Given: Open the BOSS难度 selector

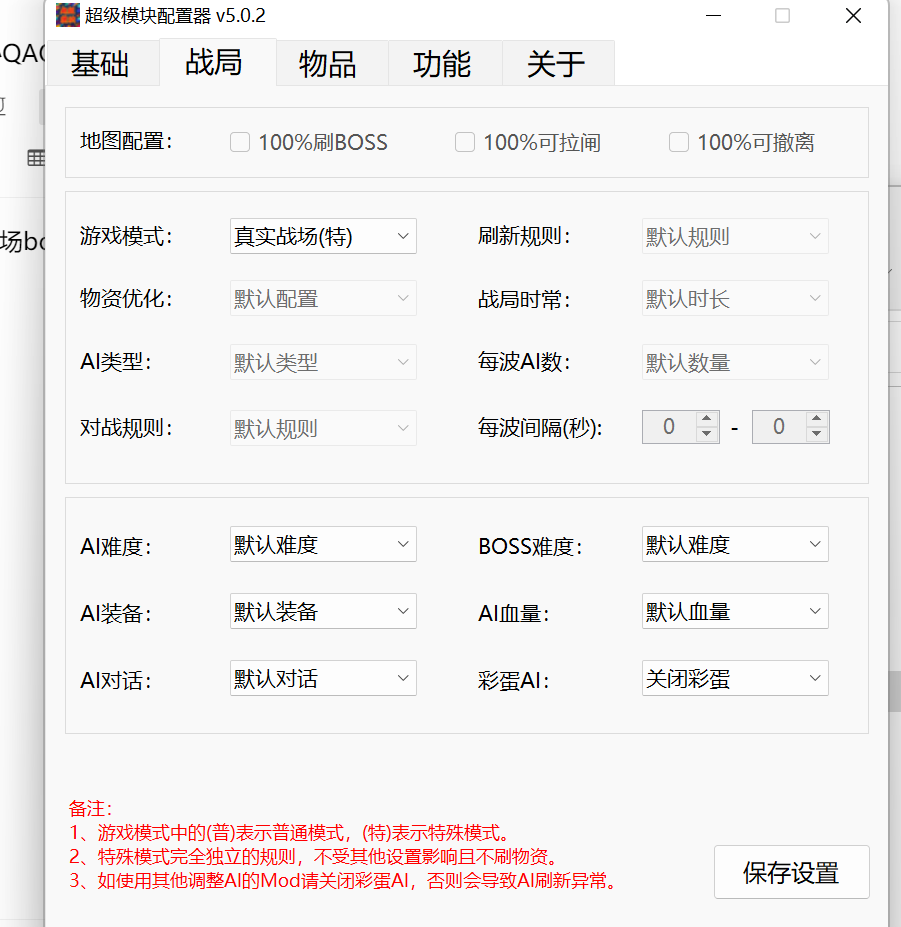Looking at the screenshot, I should point(734,544).
